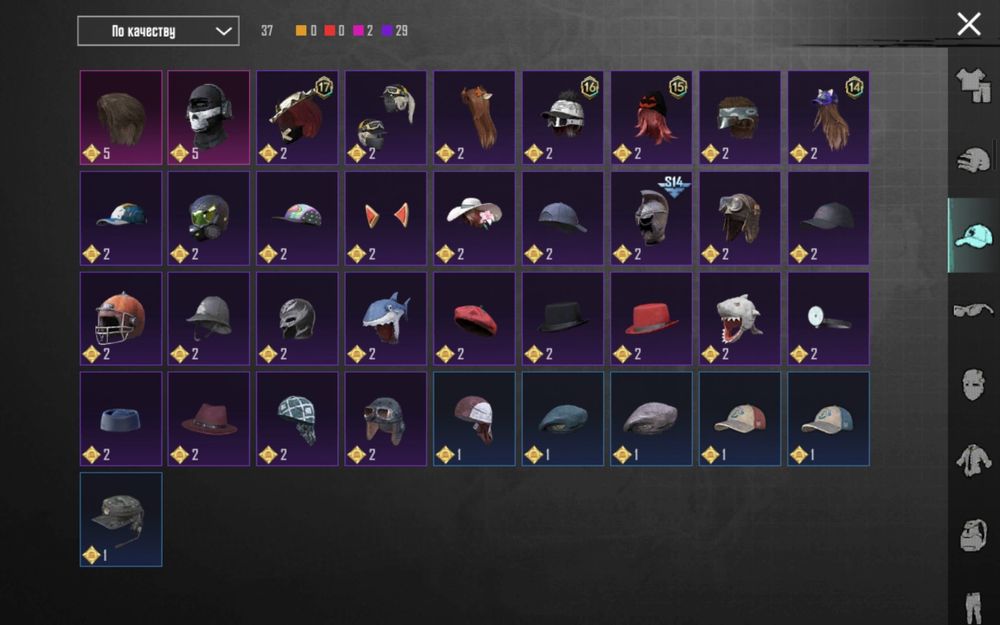The height and width of the screenshot is (625, 1000).
Task: Select the S14 knight helmet item
Action: point(651,218)
